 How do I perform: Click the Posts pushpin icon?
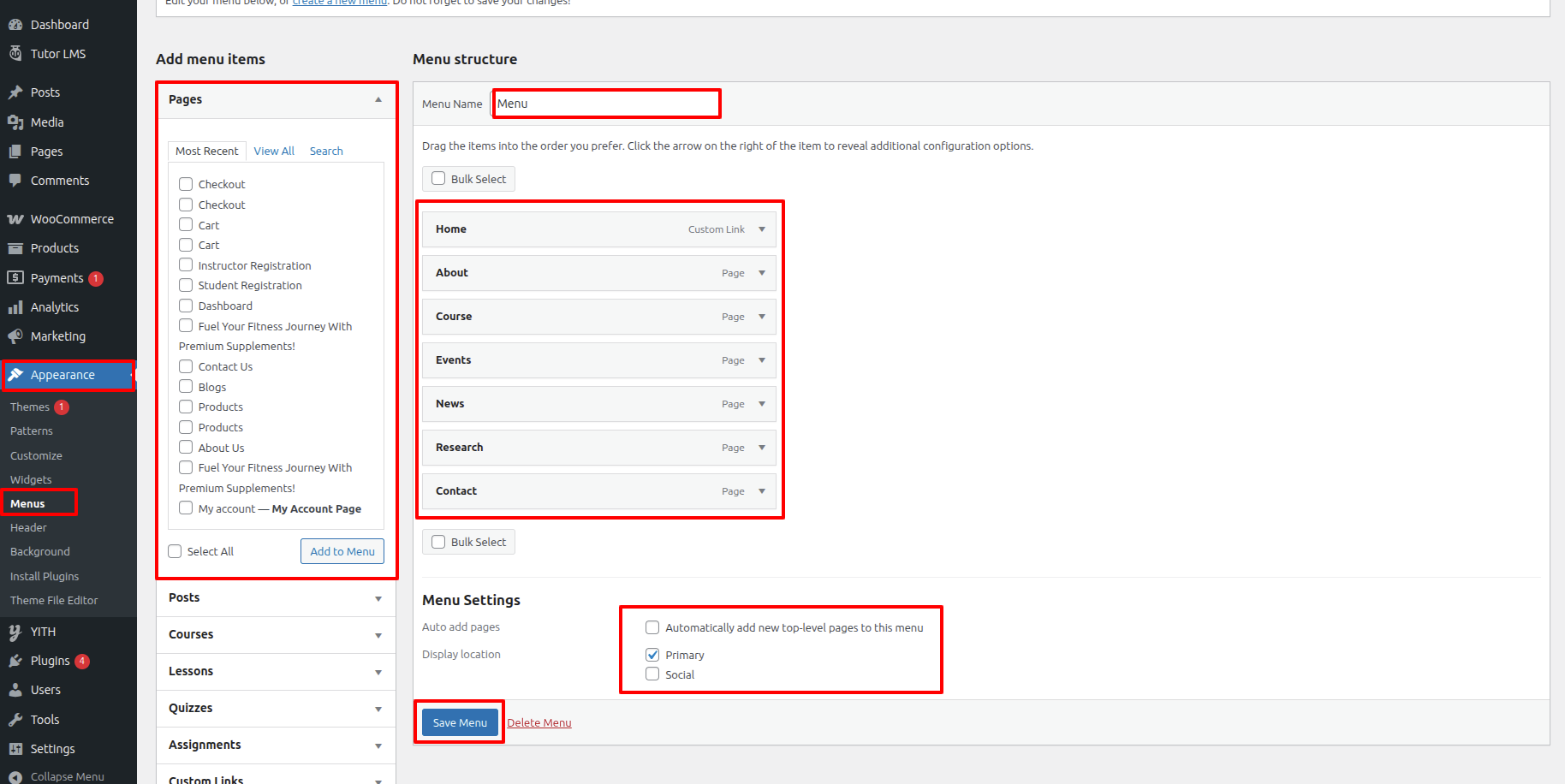point(15,92)
